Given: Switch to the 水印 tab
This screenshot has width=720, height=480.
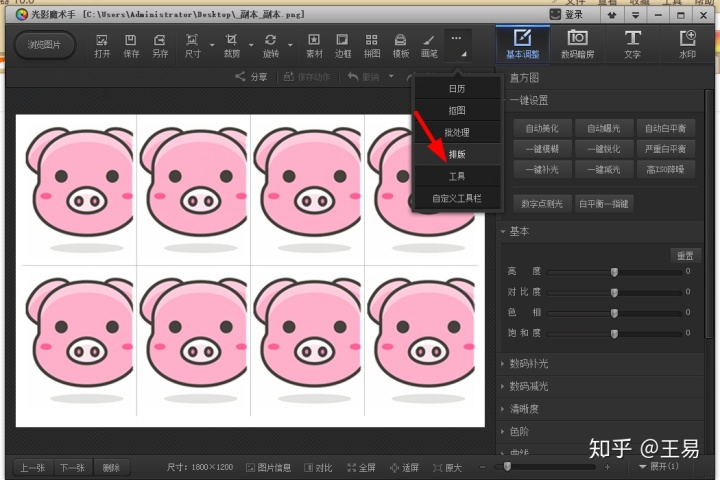Looking at the screenshot, I should pos(687,44).
